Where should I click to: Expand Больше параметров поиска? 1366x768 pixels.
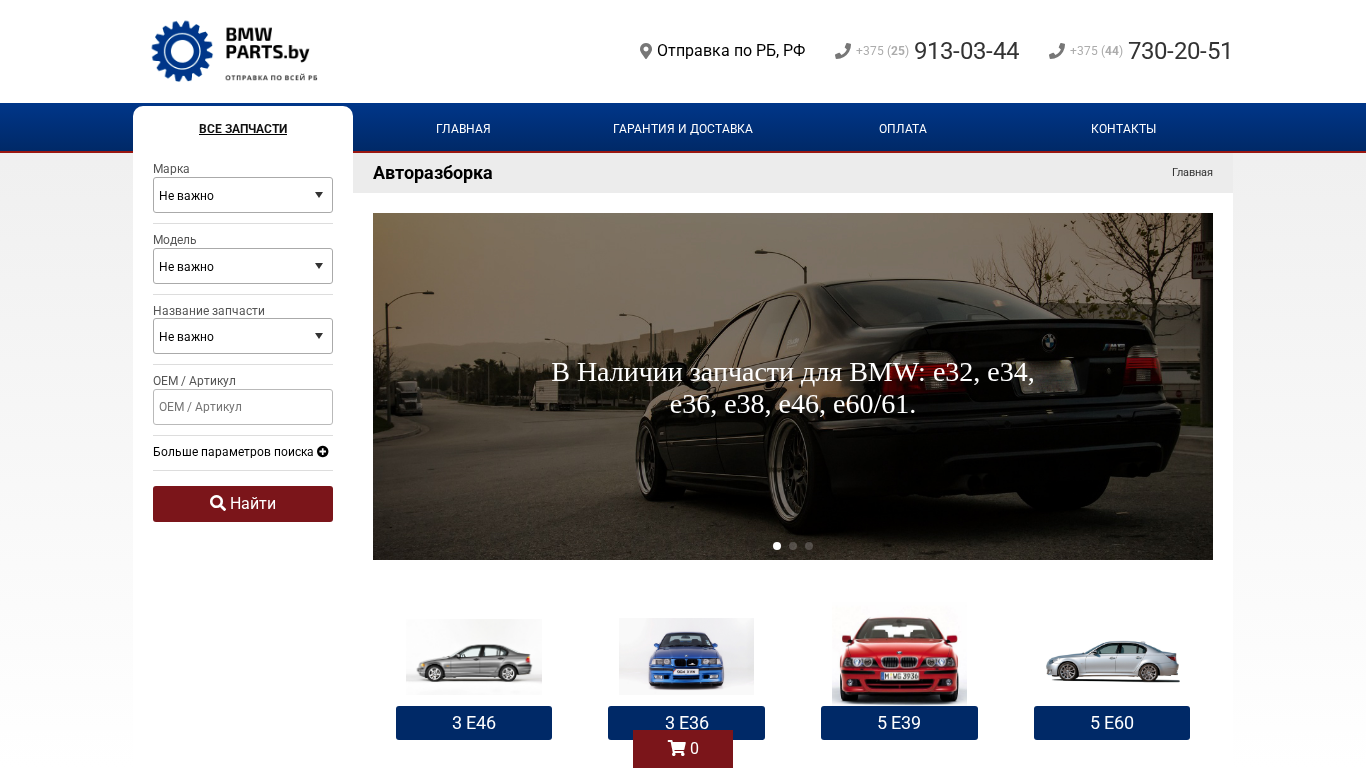tap(241, 452)
